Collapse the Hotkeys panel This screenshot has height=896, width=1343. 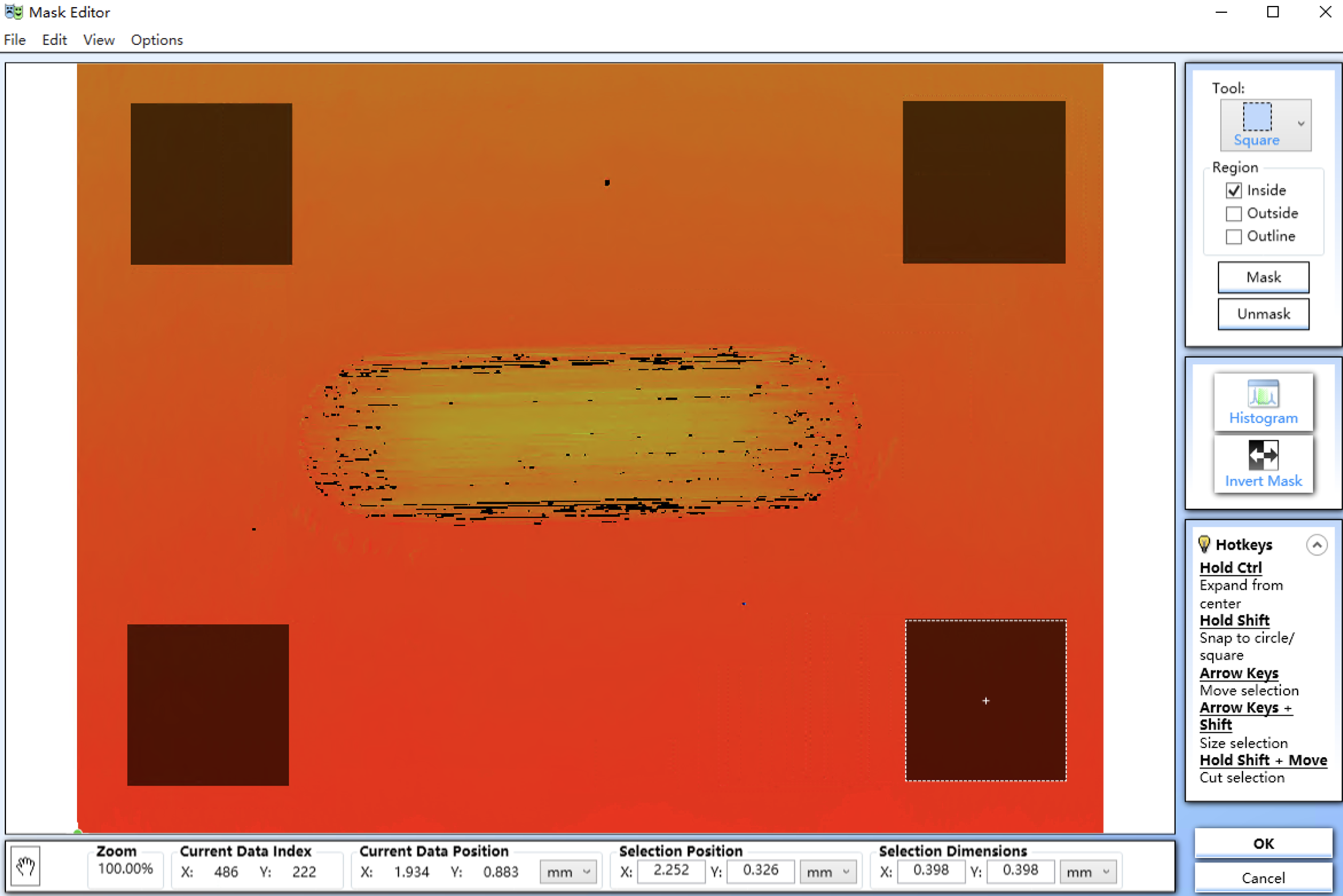[1316, 545]
